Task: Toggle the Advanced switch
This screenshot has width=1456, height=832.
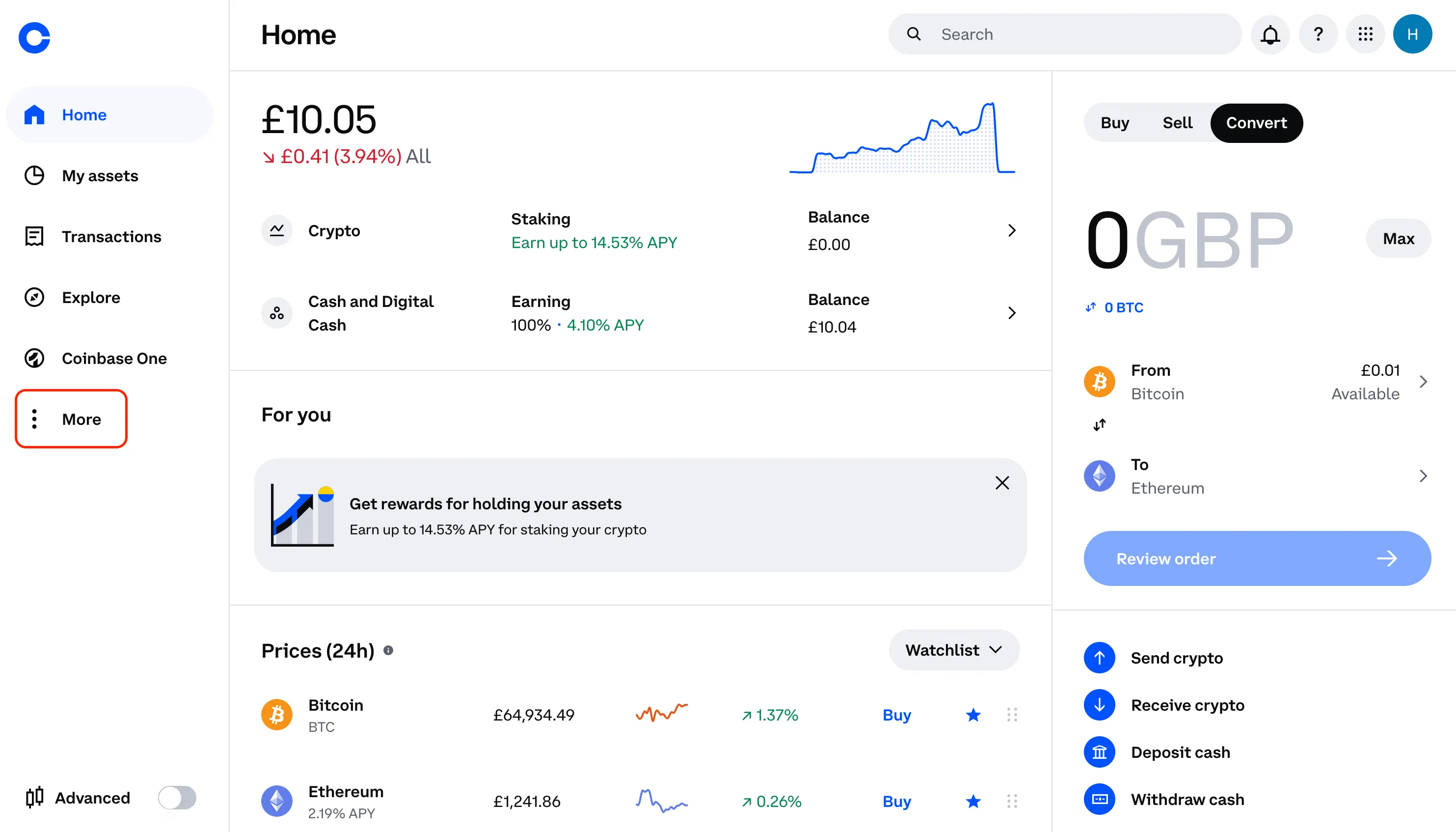Action: tap(177, 798)
